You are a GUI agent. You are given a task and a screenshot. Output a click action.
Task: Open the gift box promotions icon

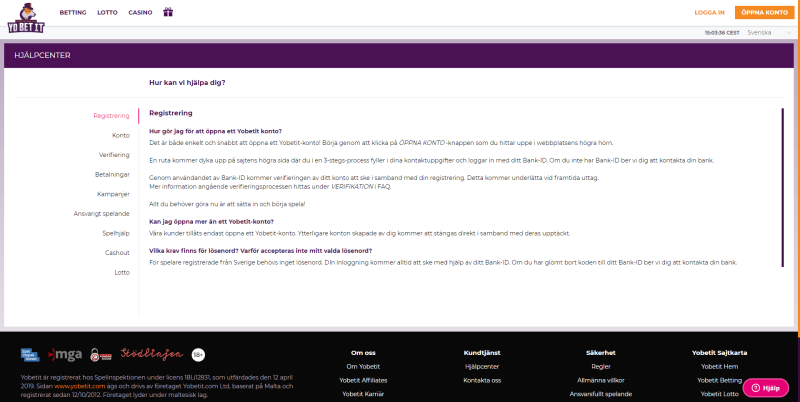click(x=168, y=12)
